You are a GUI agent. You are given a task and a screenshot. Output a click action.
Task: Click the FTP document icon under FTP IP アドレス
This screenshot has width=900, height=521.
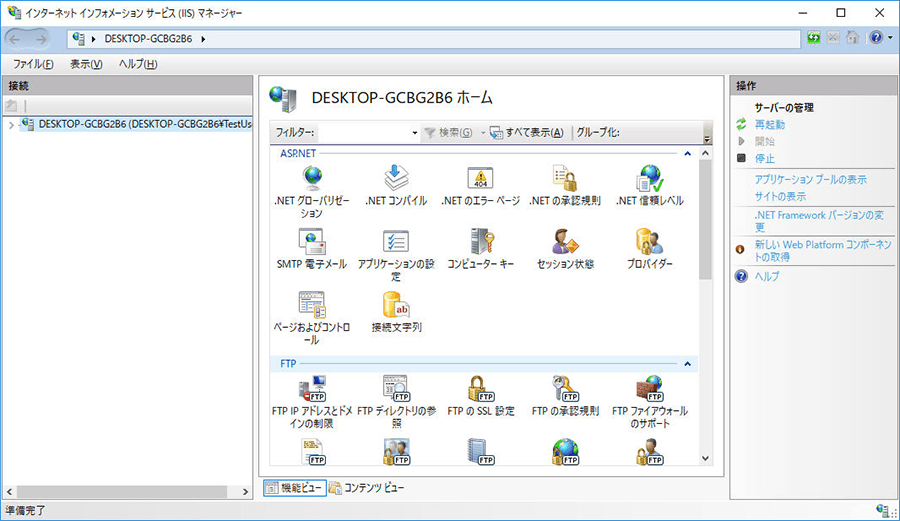[x=313, y=452]
